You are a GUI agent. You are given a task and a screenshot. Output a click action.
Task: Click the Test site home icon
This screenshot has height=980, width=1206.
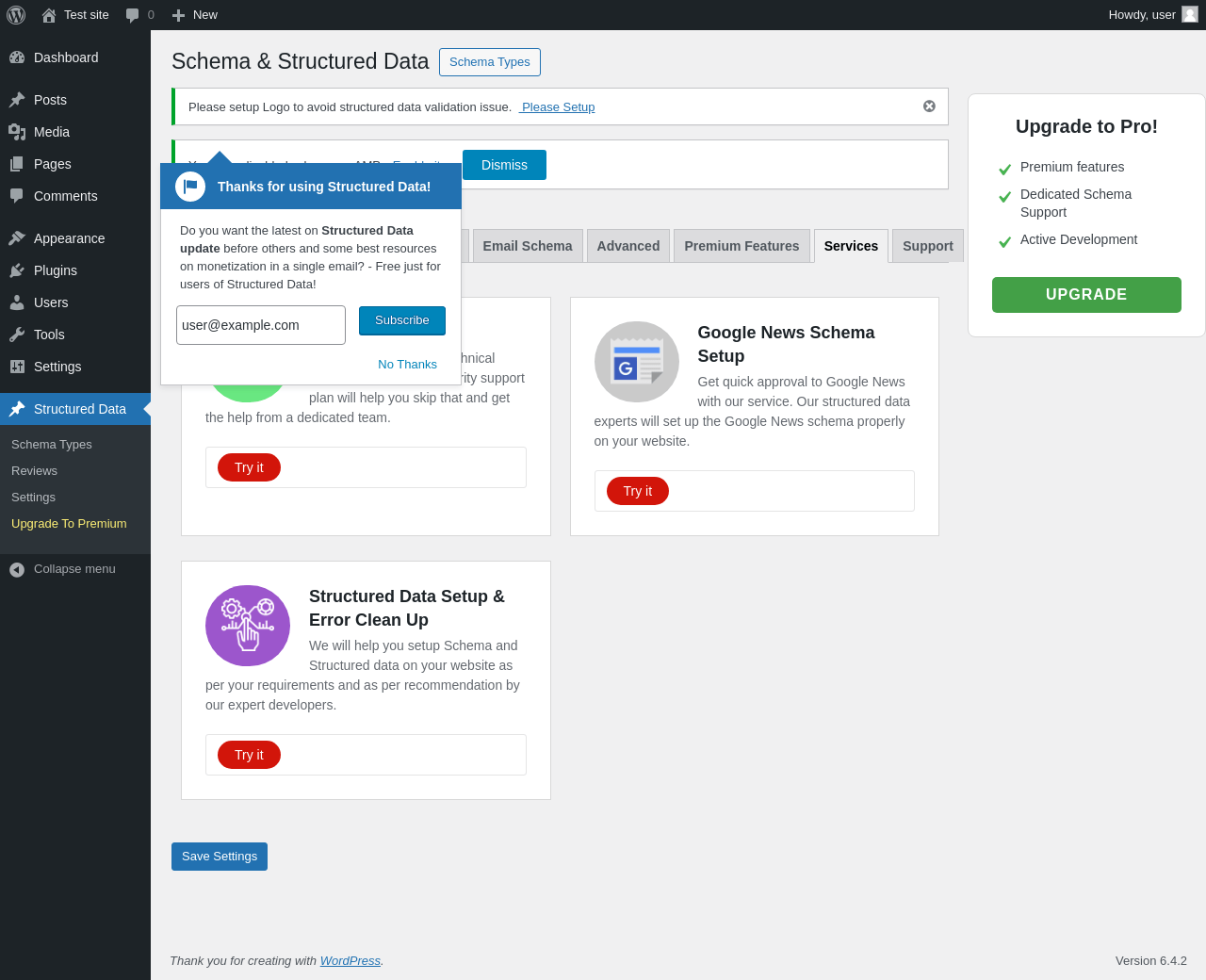pyautogui.click(x=49, y=15)
